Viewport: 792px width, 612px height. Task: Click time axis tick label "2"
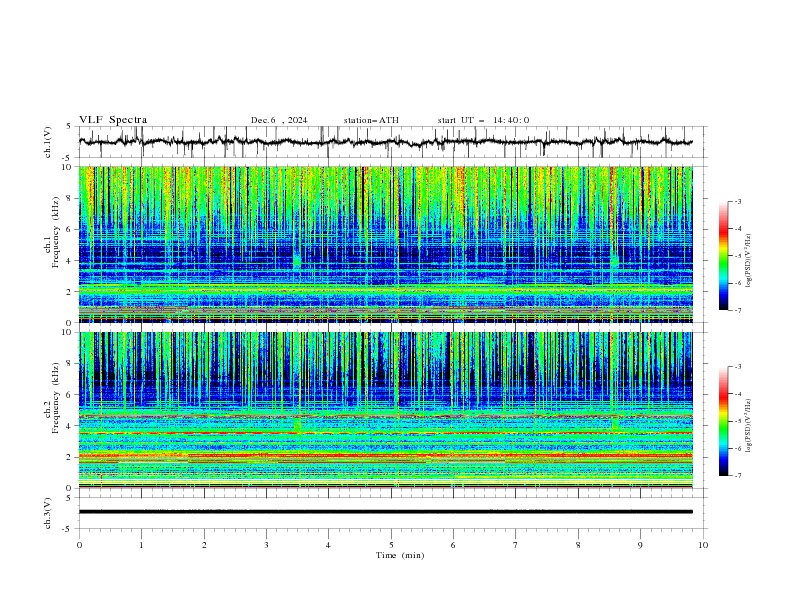click(x=204, y=545)
